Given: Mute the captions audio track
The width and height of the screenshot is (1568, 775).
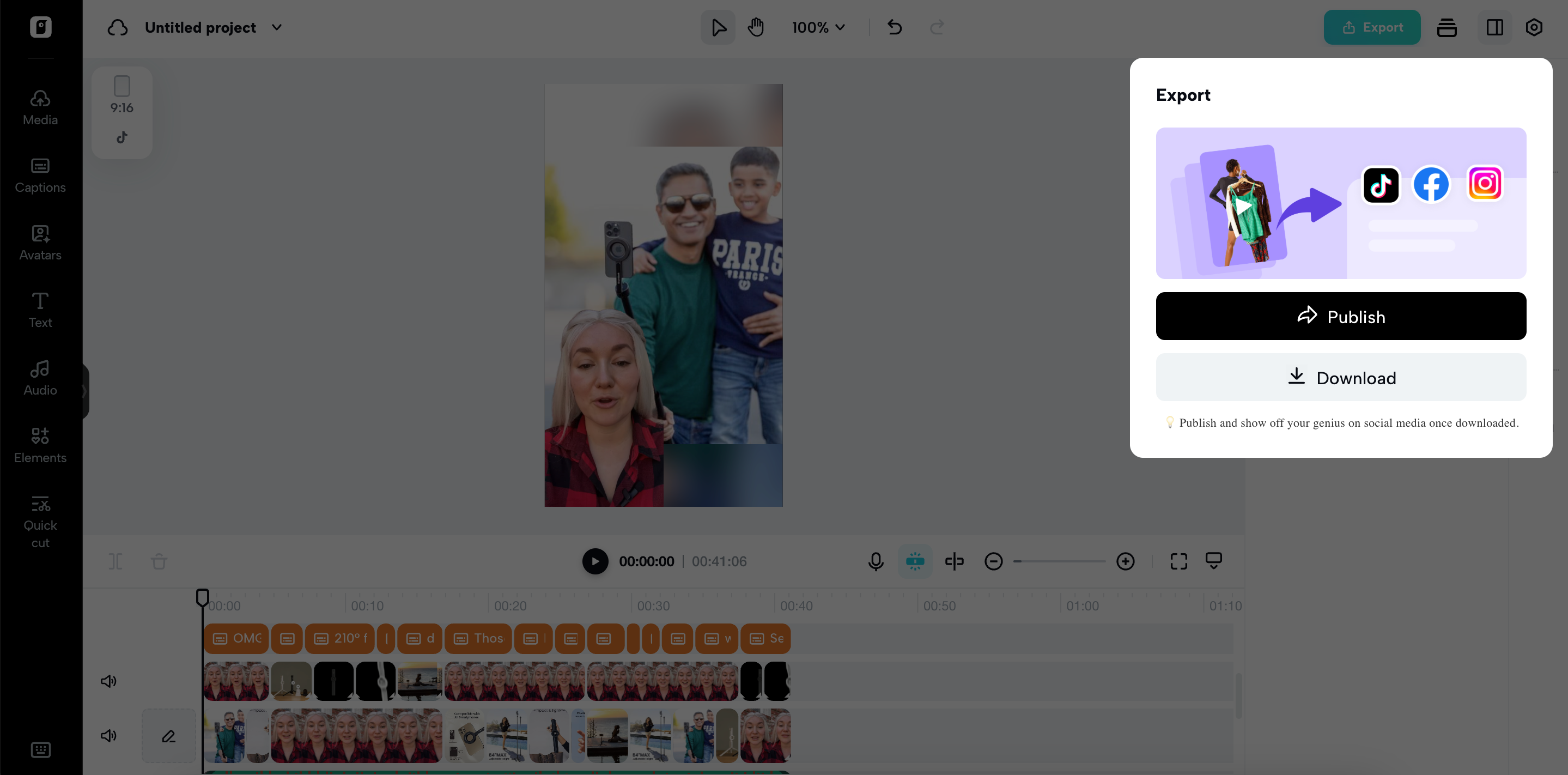Looking at the screenshot, I should pyautogui.click(x=108, y=681).
